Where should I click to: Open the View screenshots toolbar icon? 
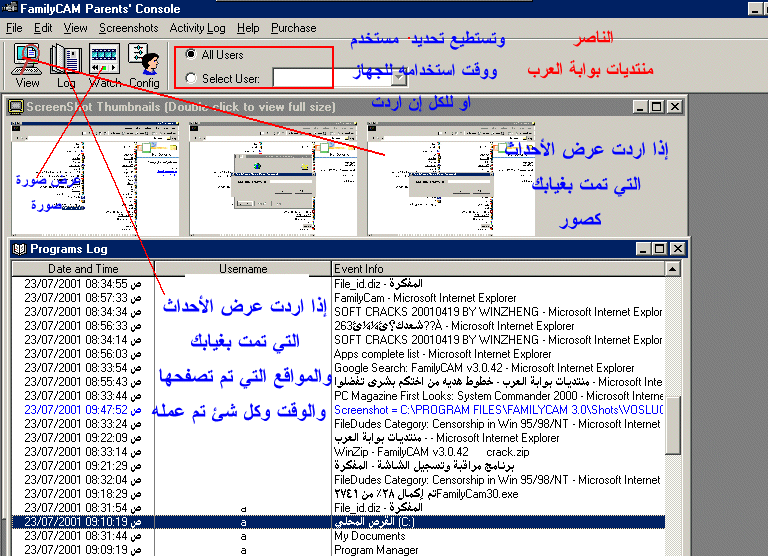click(x=27, y=66)
